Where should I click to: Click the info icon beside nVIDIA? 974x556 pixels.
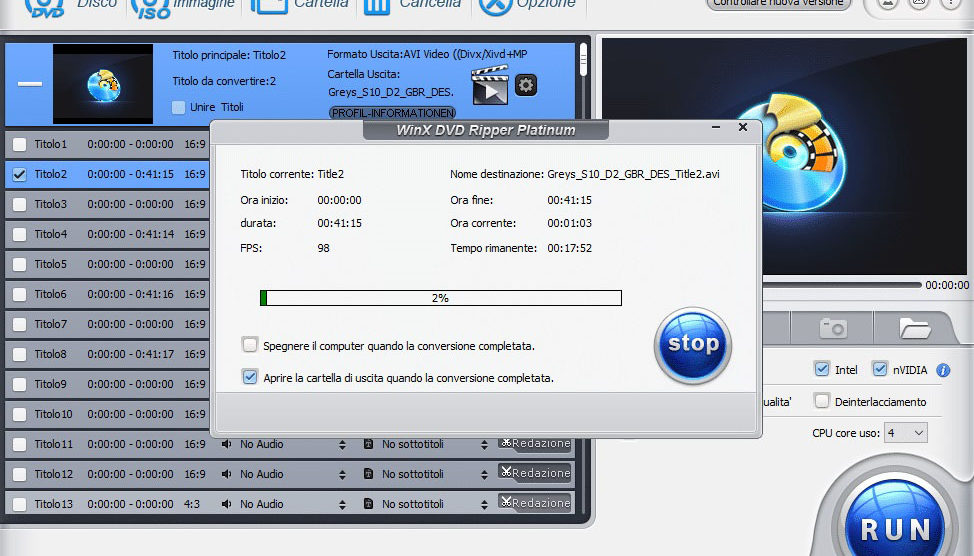click(943, 370)
